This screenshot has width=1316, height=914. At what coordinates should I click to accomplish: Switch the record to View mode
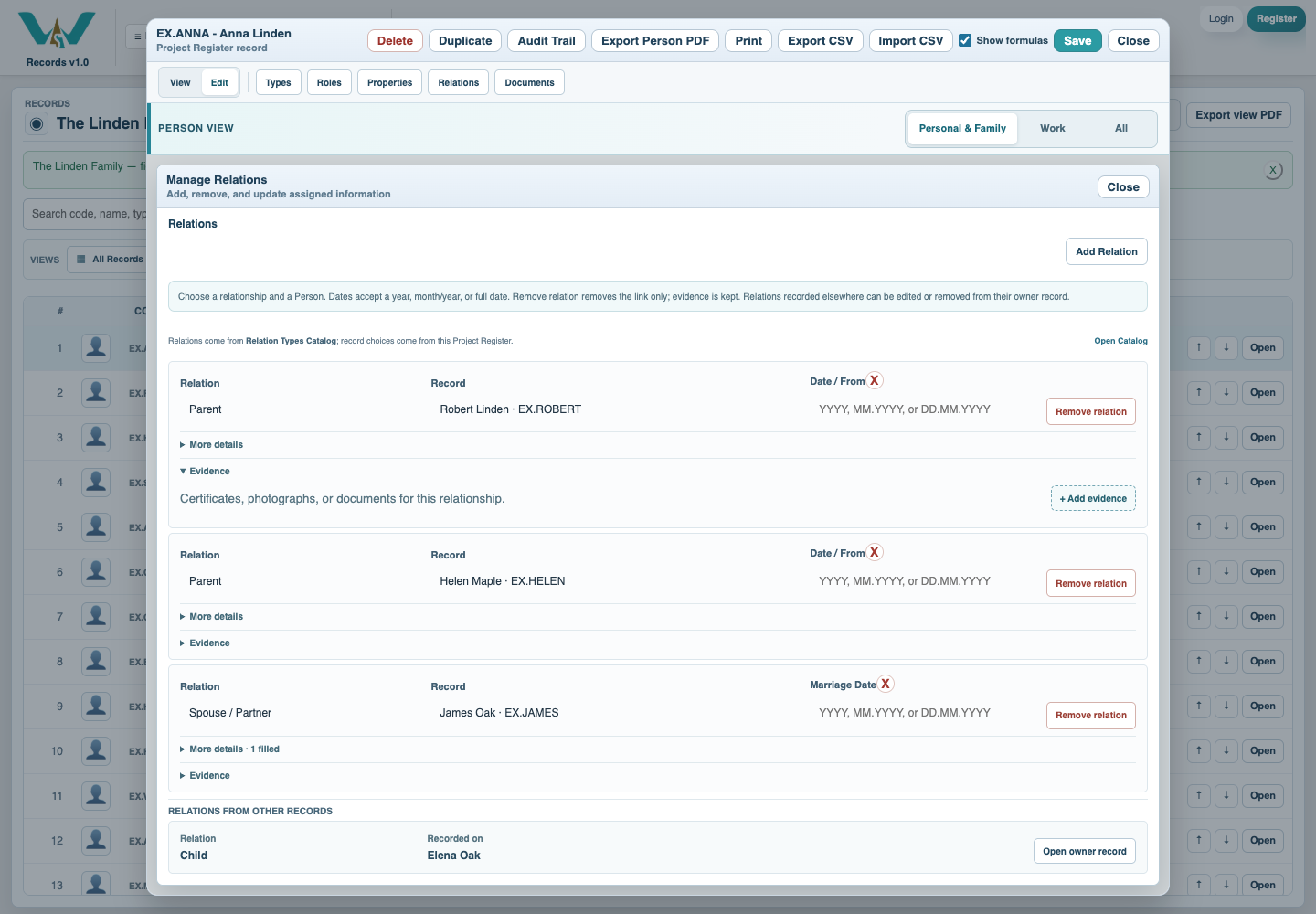pyautogui.click(x=180, y=82)
